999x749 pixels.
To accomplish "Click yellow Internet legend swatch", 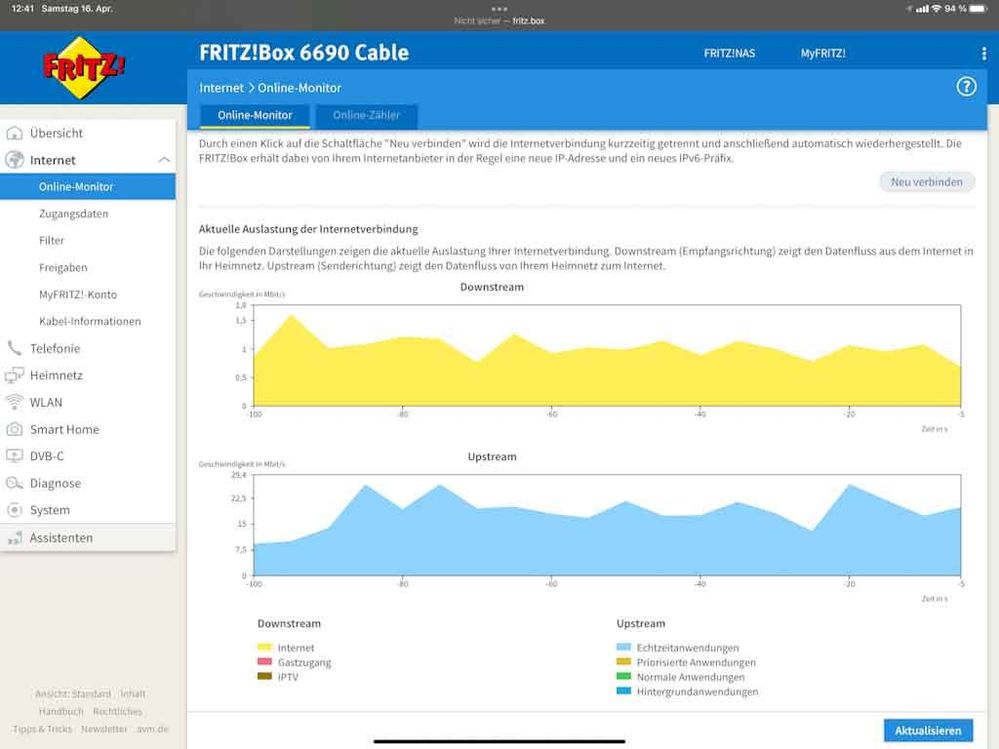I will click(x=264, y=647).
